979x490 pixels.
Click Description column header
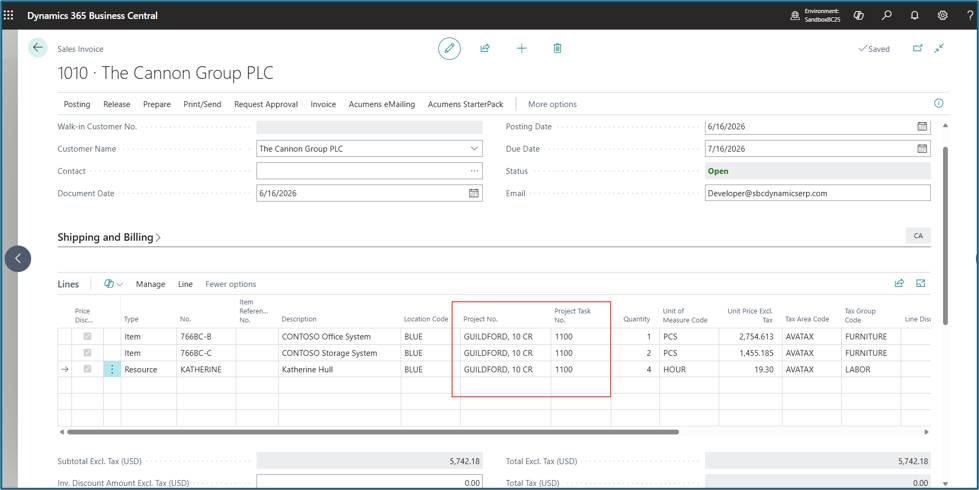coord(299,319)
